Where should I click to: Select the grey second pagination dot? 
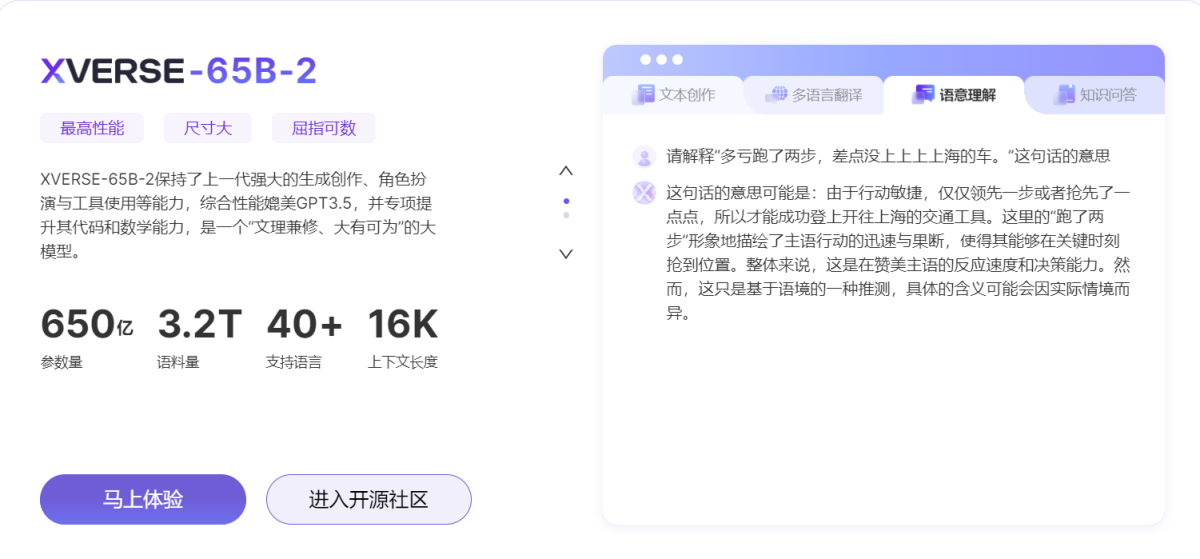[566, 215]
